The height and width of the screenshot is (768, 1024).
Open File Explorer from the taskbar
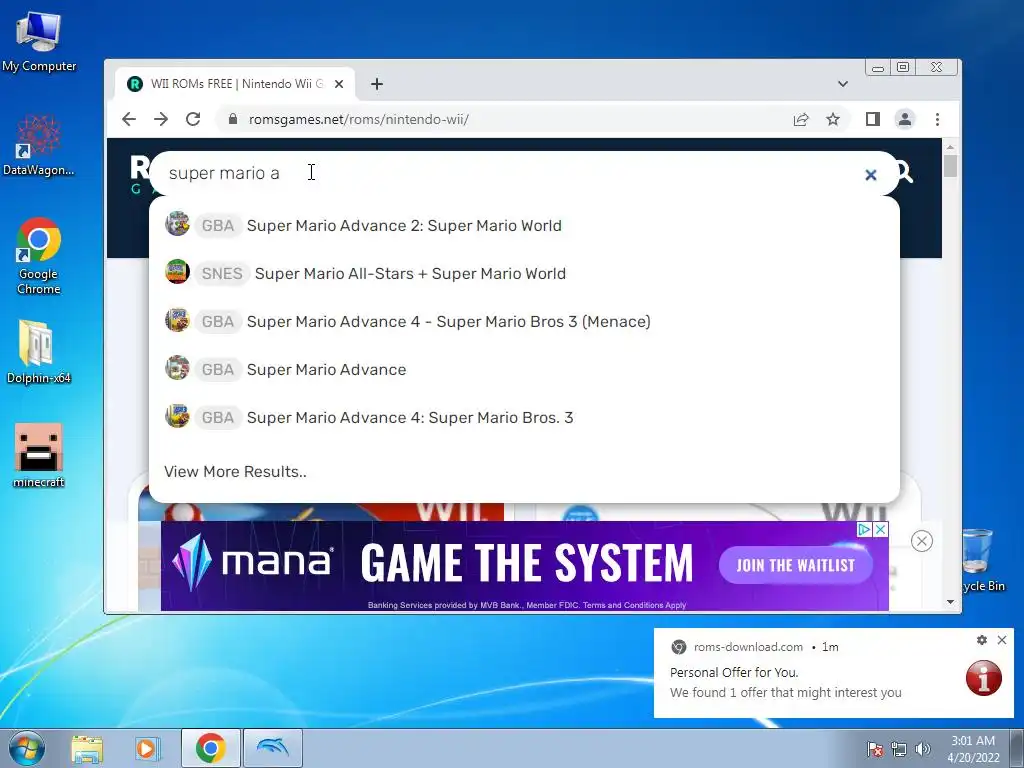pyautogui.click(x=87, y=748)
